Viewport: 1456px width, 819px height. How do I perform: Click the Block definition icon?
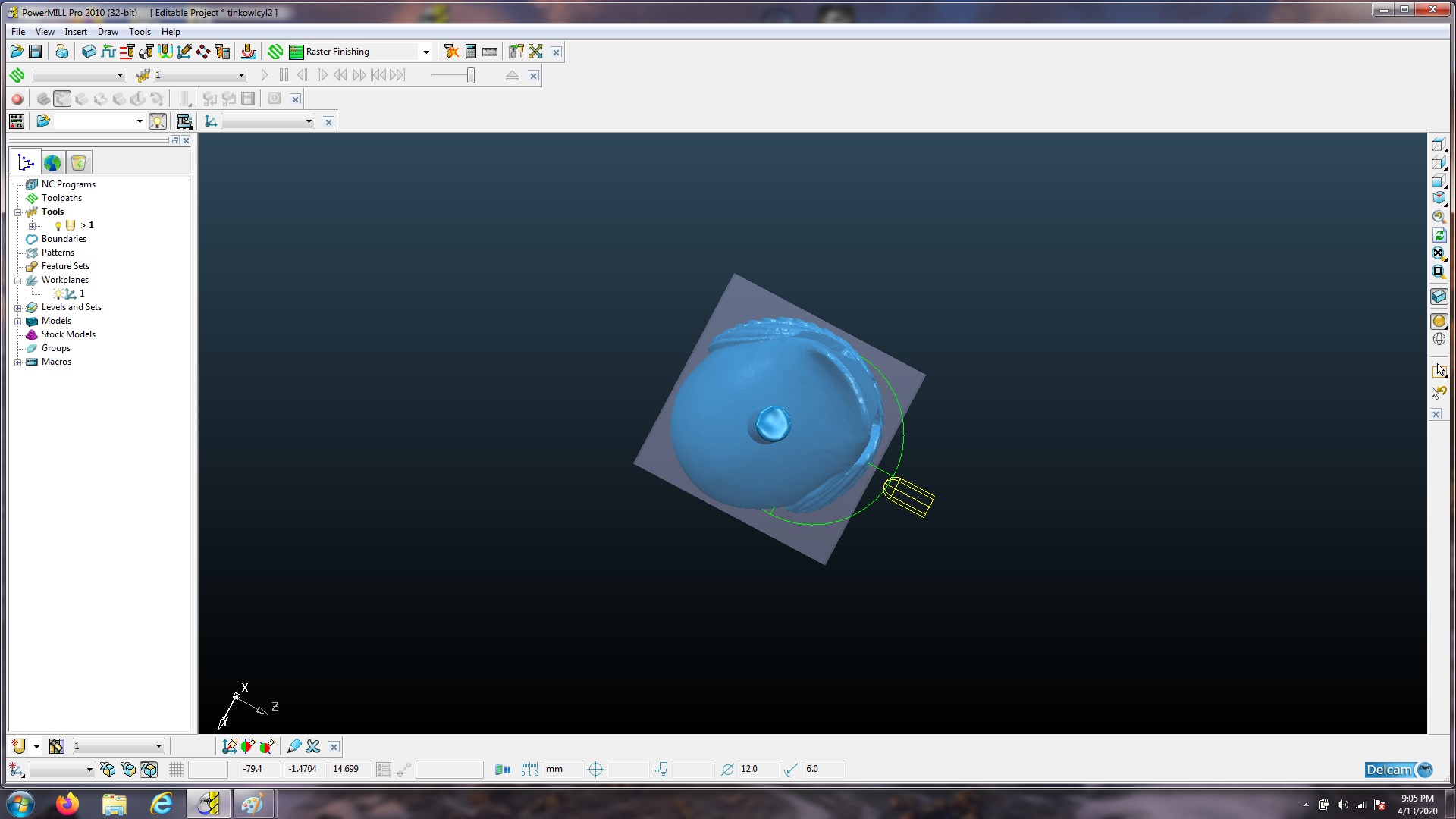89,52
